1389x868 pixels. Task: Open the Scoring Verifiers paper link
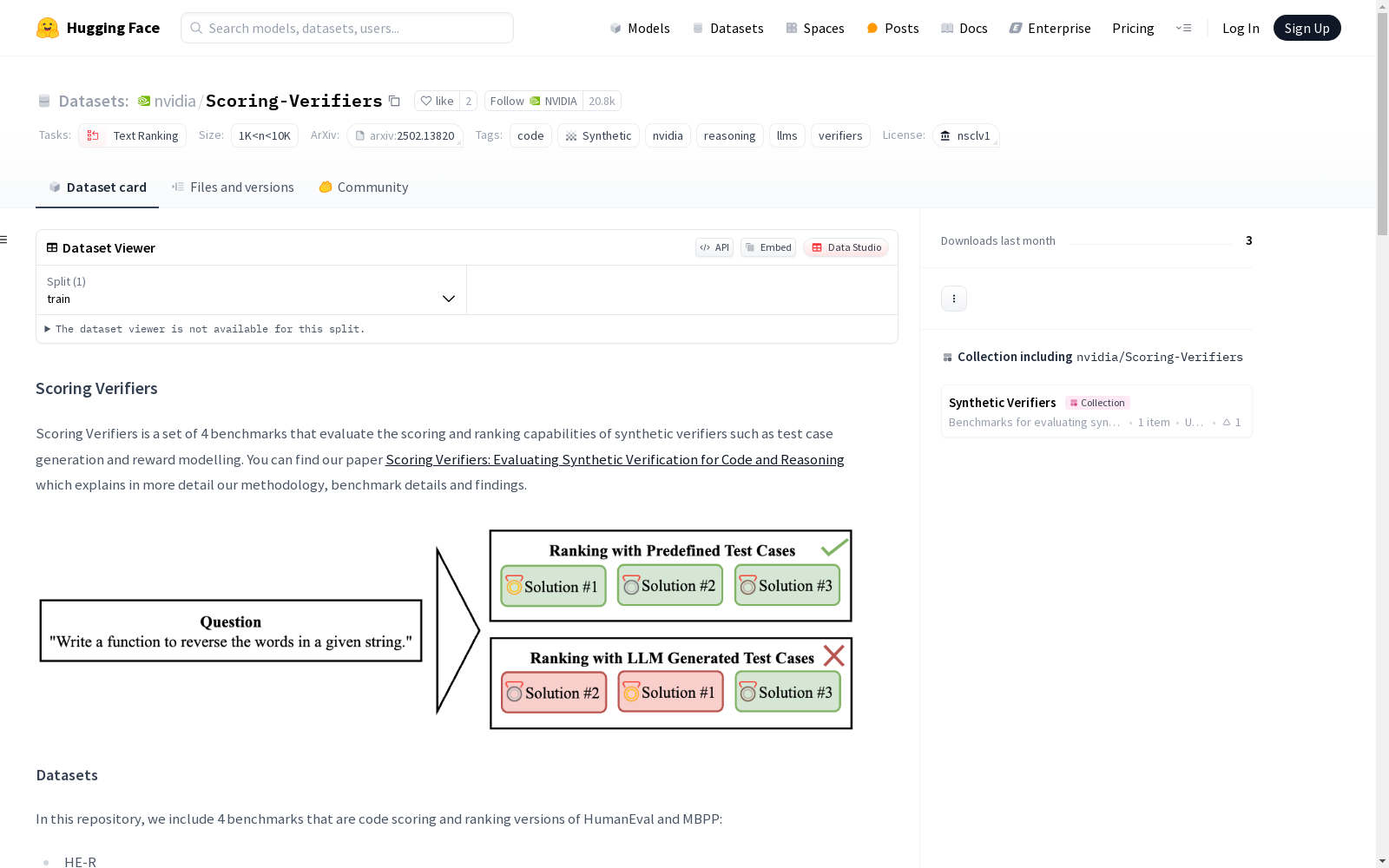(615, 459)
